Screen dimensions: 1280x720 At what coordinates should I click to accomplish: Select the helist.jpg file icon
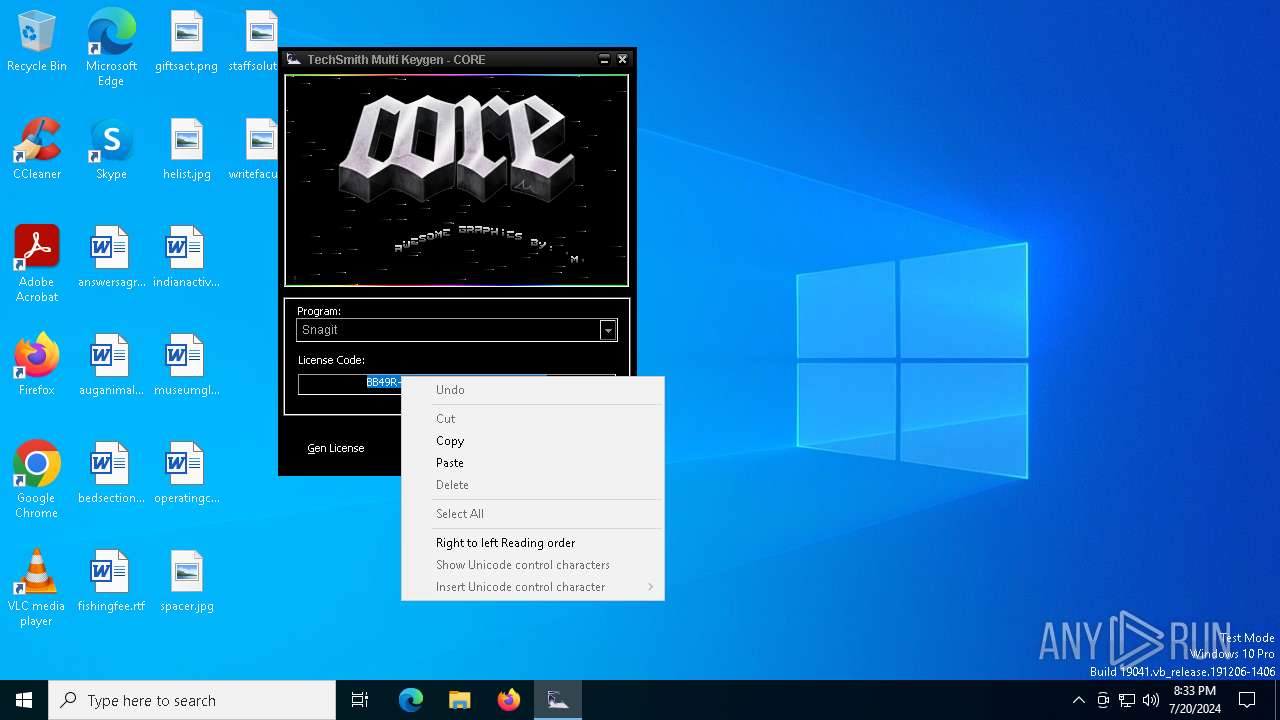(x=186, y=148)
